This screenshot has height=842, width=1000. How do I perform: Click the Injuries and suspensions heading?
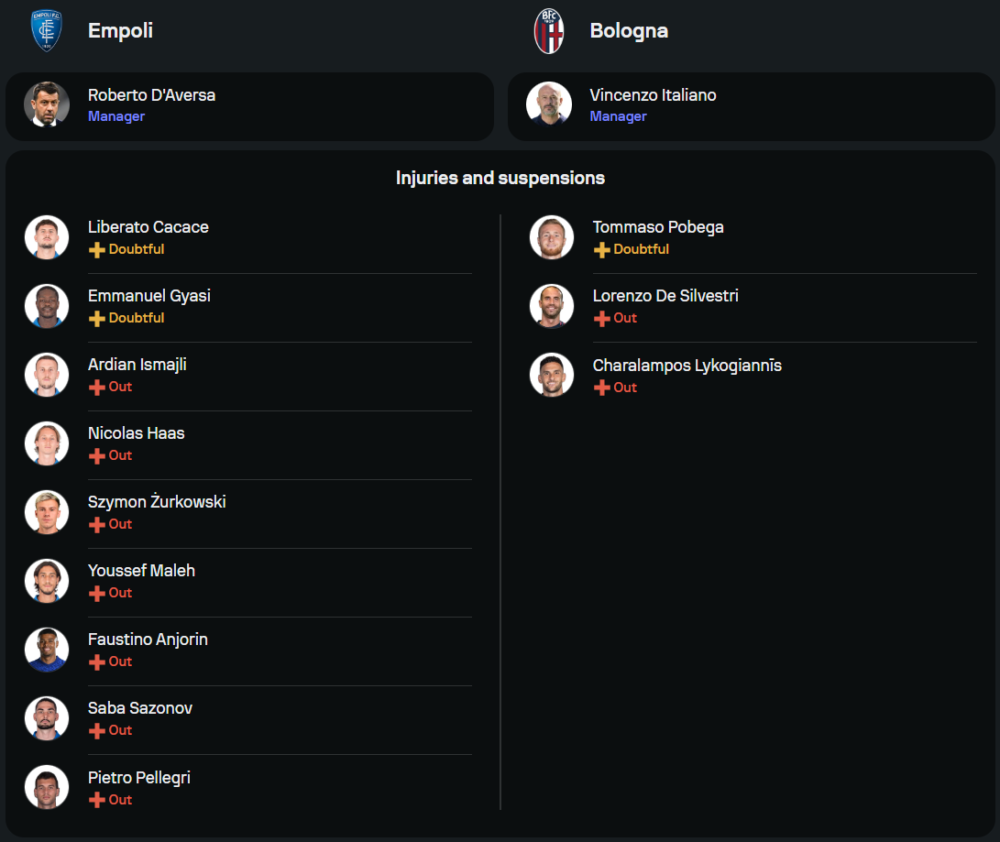500,178
